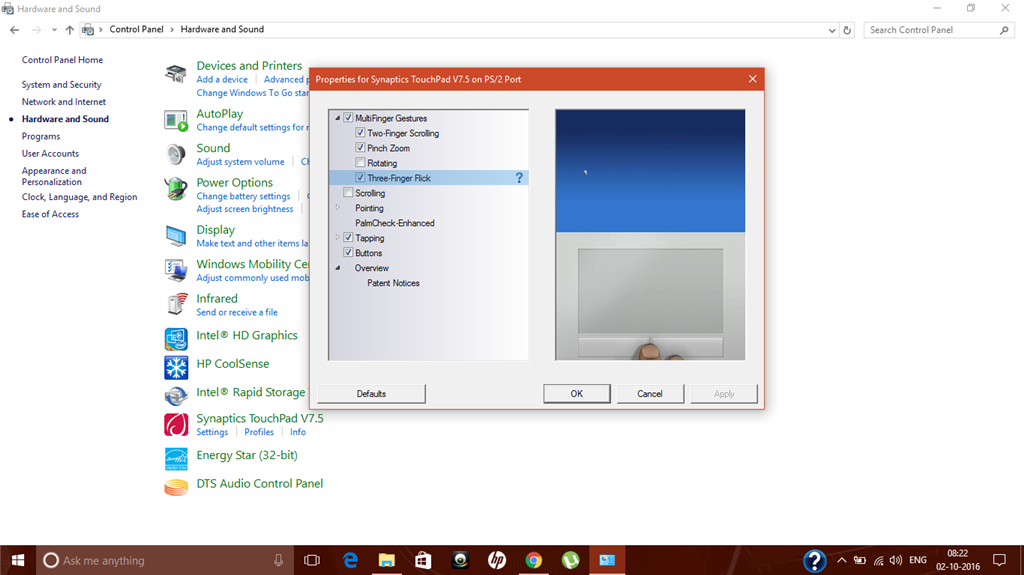Open the HP taskbar icon
The width and height of the screenshot is (1024, 575).
[497, 560]
